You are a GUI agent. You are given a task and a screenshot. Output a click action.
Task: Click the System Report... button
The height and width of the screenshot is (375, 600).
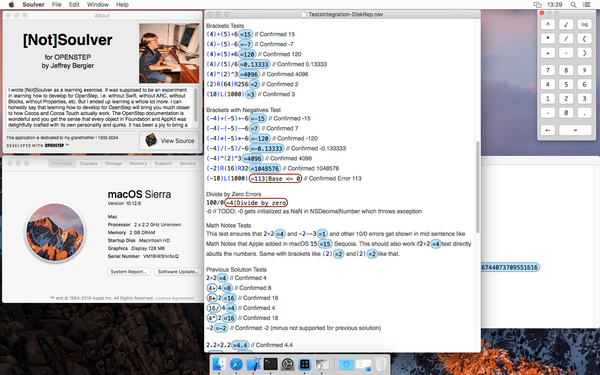129,272
